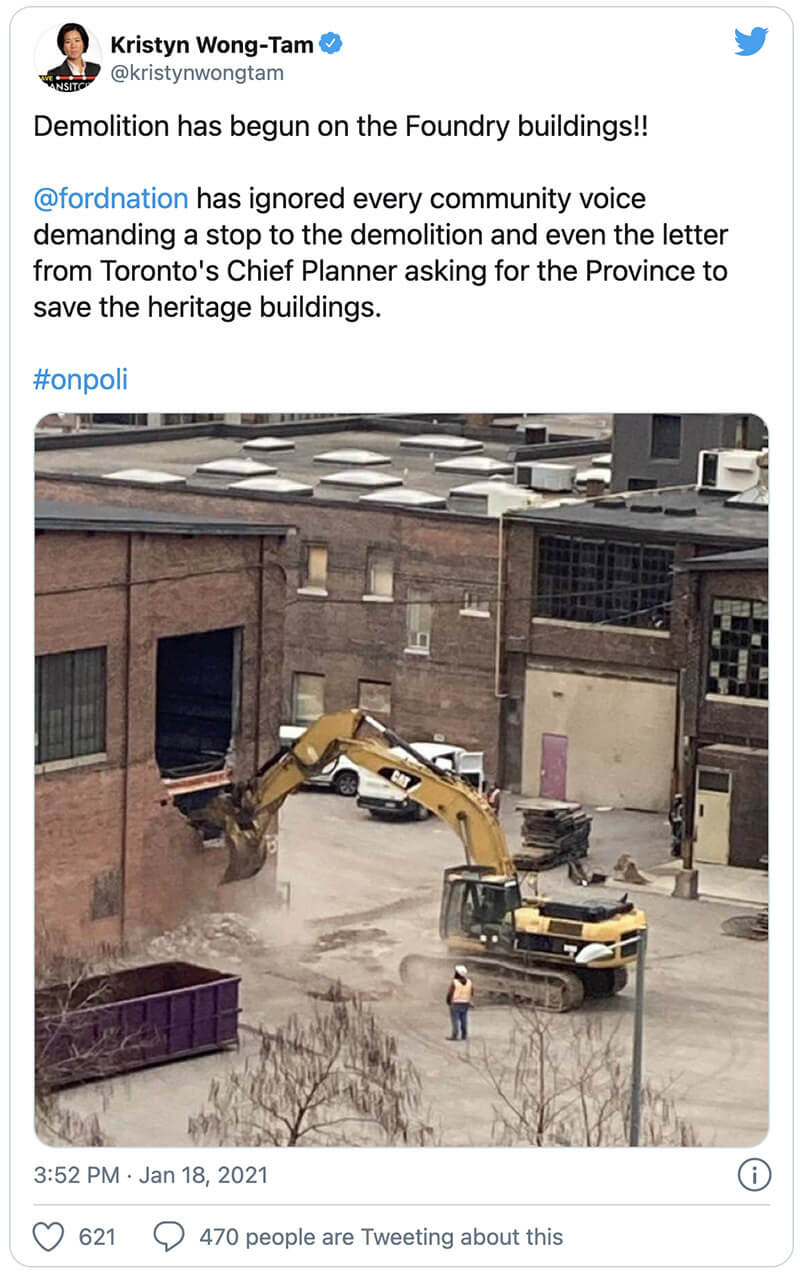Click the 'Demolition has begun' headline text
Image resolution: width=800 pixels, height=1278 pixels.
(x=341, y=127)
